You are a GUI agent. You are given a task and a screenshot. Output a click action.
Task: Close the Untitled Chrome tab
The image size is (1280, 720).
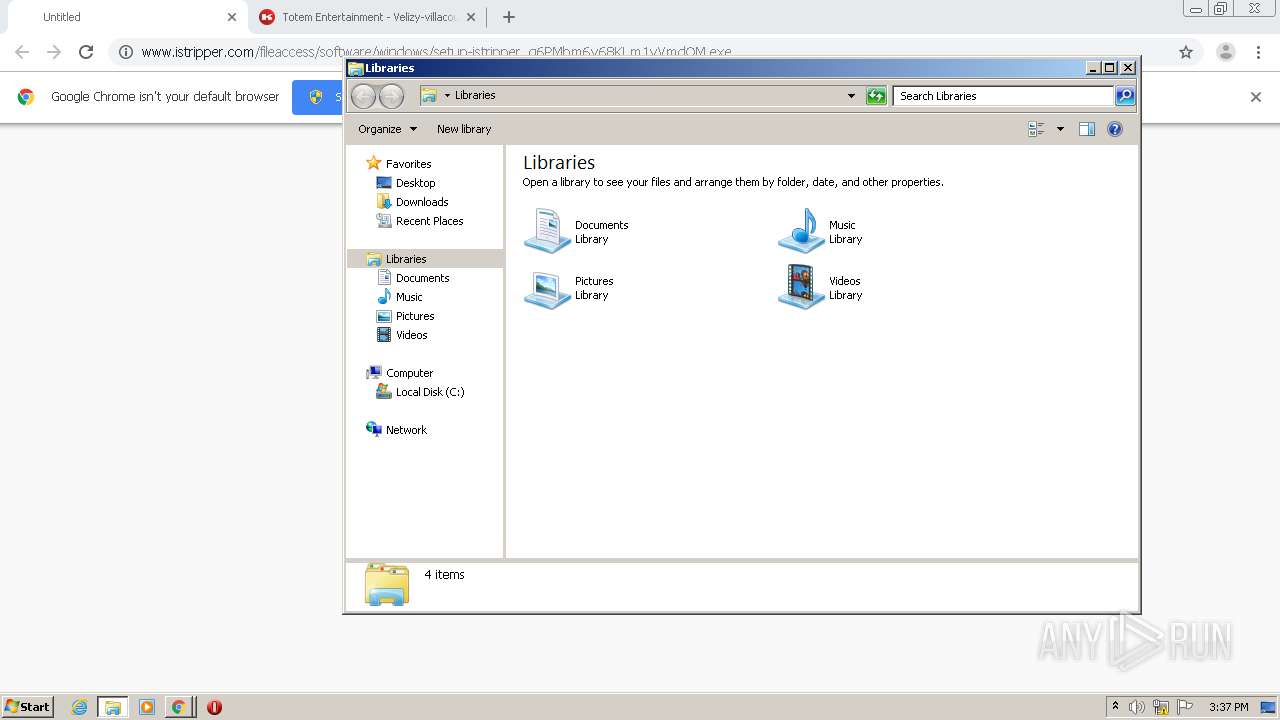pos(231,17)
